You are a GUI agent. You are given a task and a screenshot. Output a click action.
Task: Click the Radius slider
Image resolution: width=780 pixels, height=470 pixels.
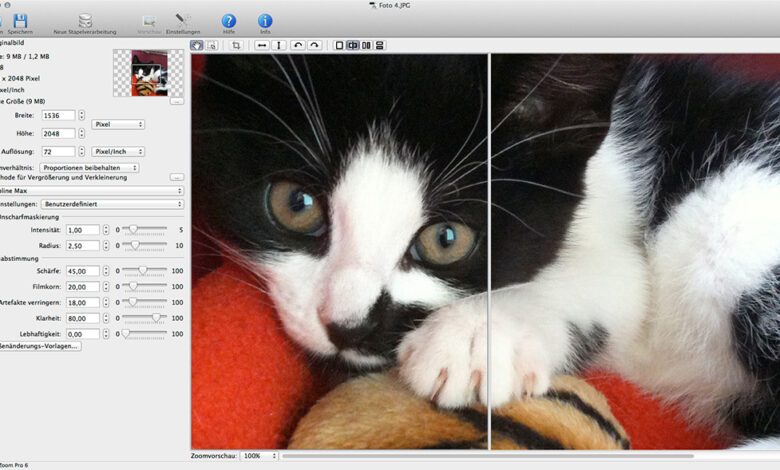pyautogui.click(x=144, y=245)
